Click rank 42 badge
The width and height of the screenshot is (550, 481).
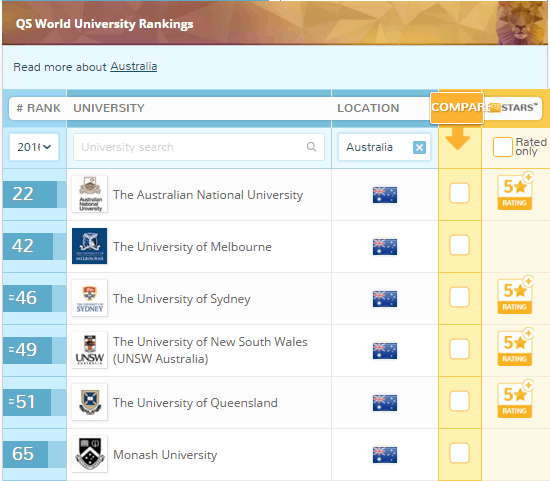(28, 246)
